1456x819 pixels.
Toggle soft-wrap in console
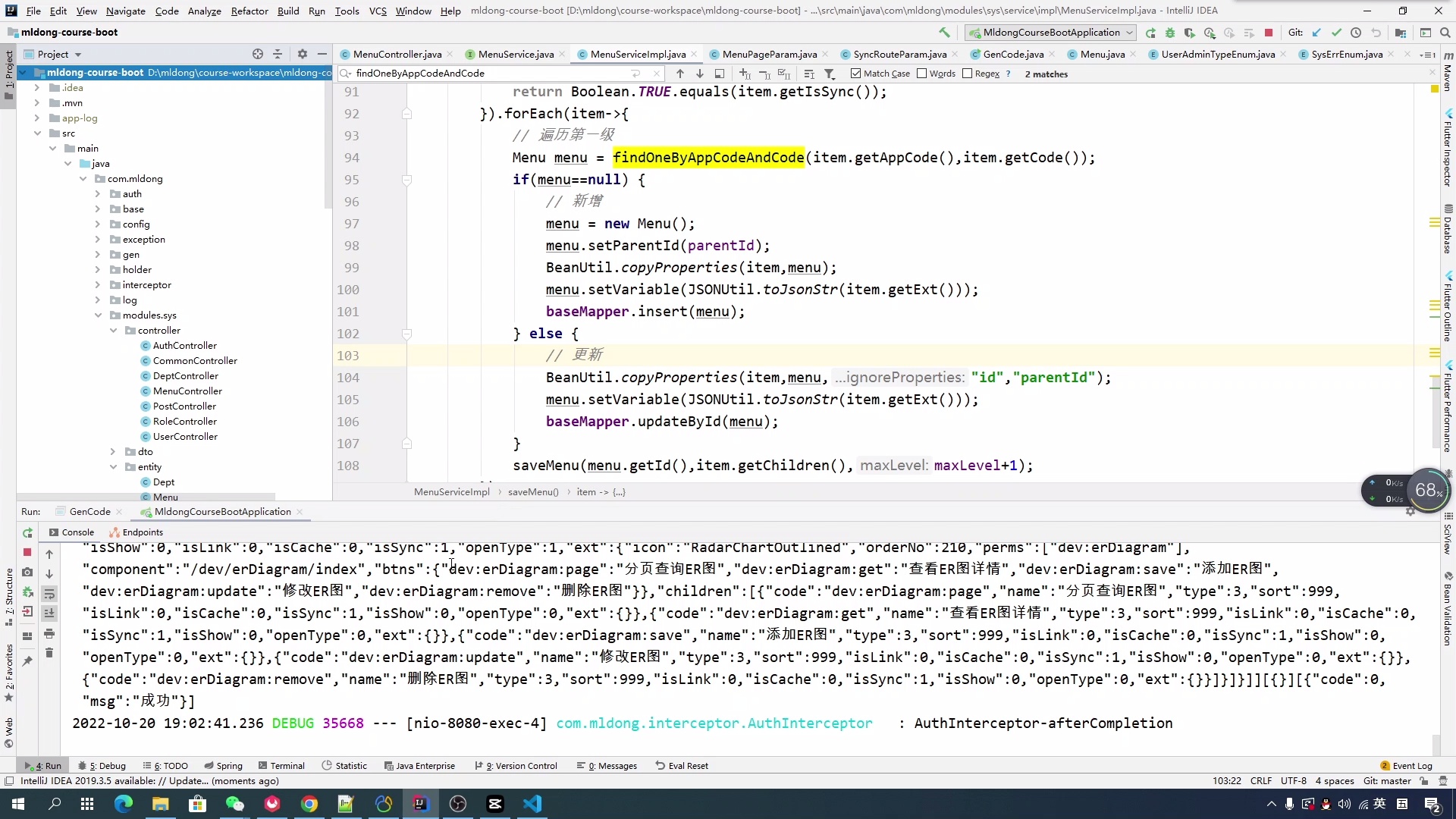[x=49, y=594]
